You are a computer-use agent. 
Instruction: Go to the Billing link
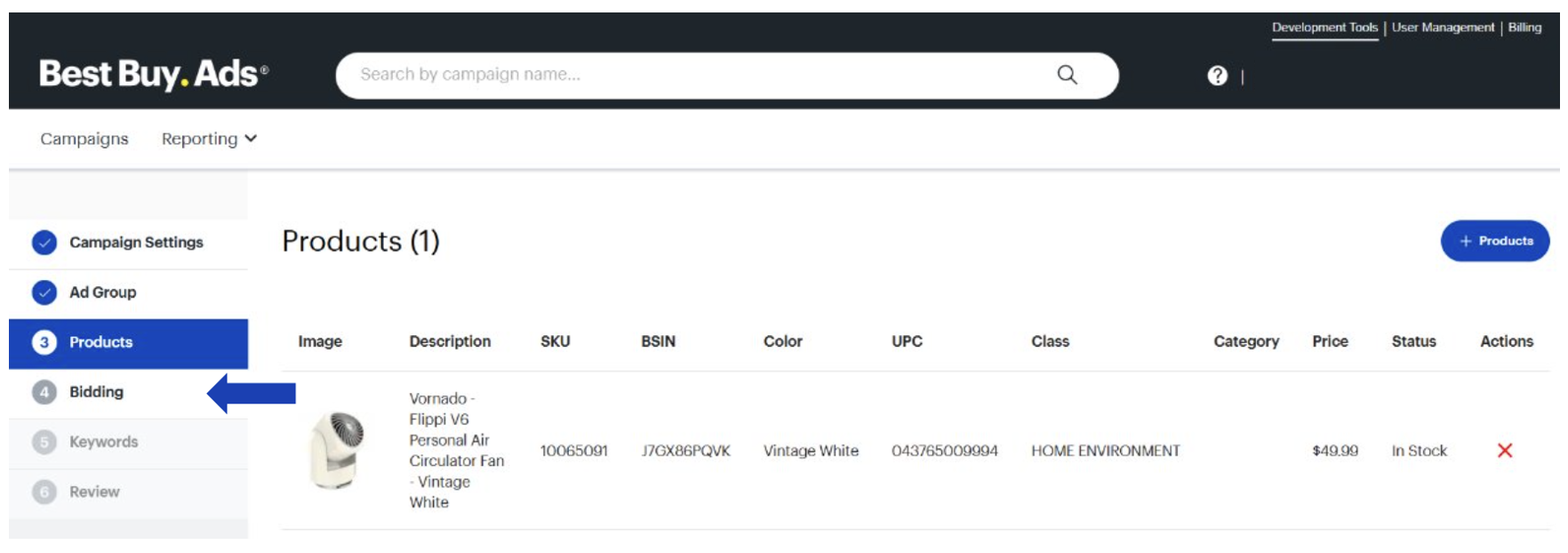coord(1524,28)
